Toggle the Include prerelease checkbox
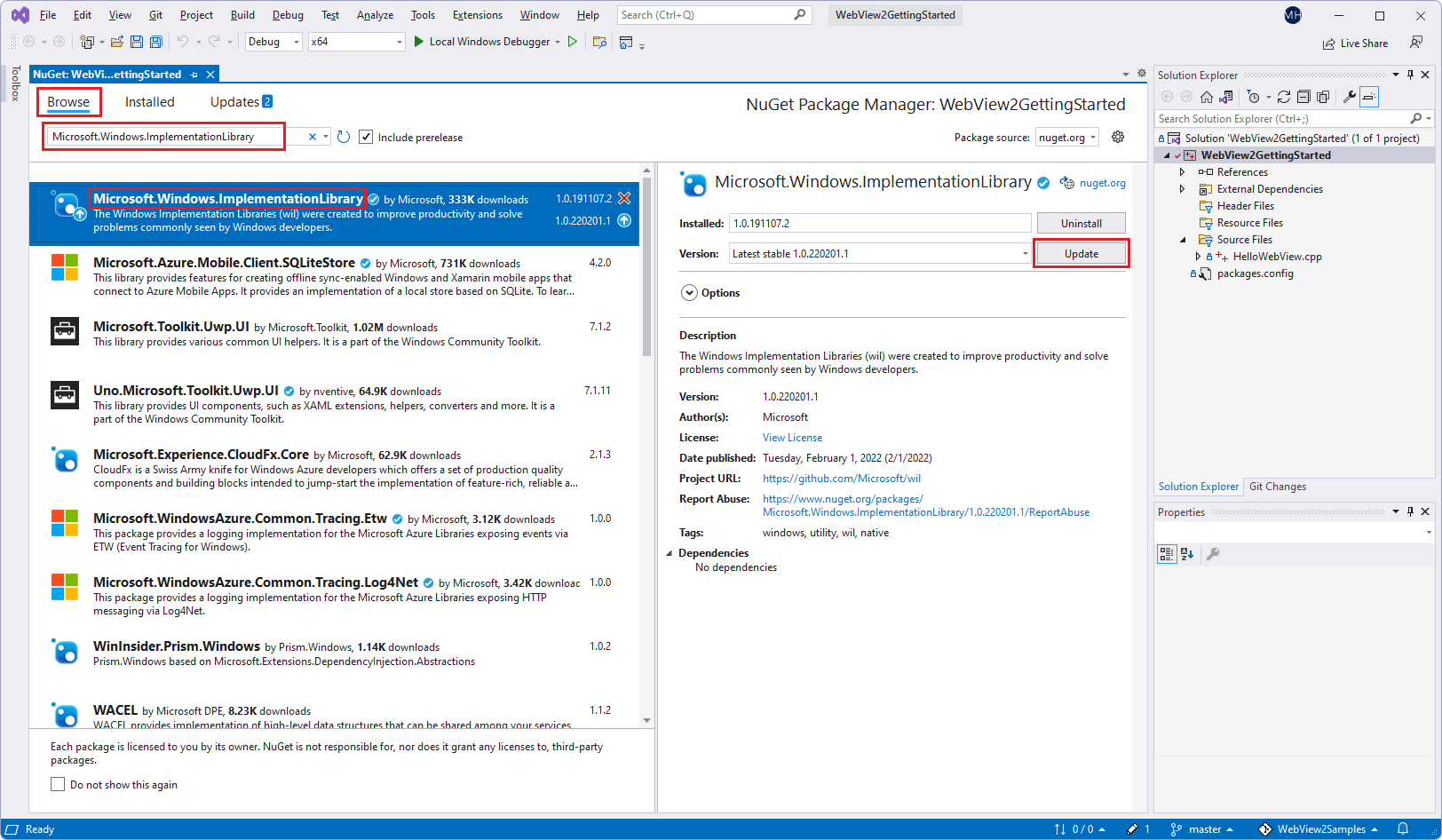 367,137
